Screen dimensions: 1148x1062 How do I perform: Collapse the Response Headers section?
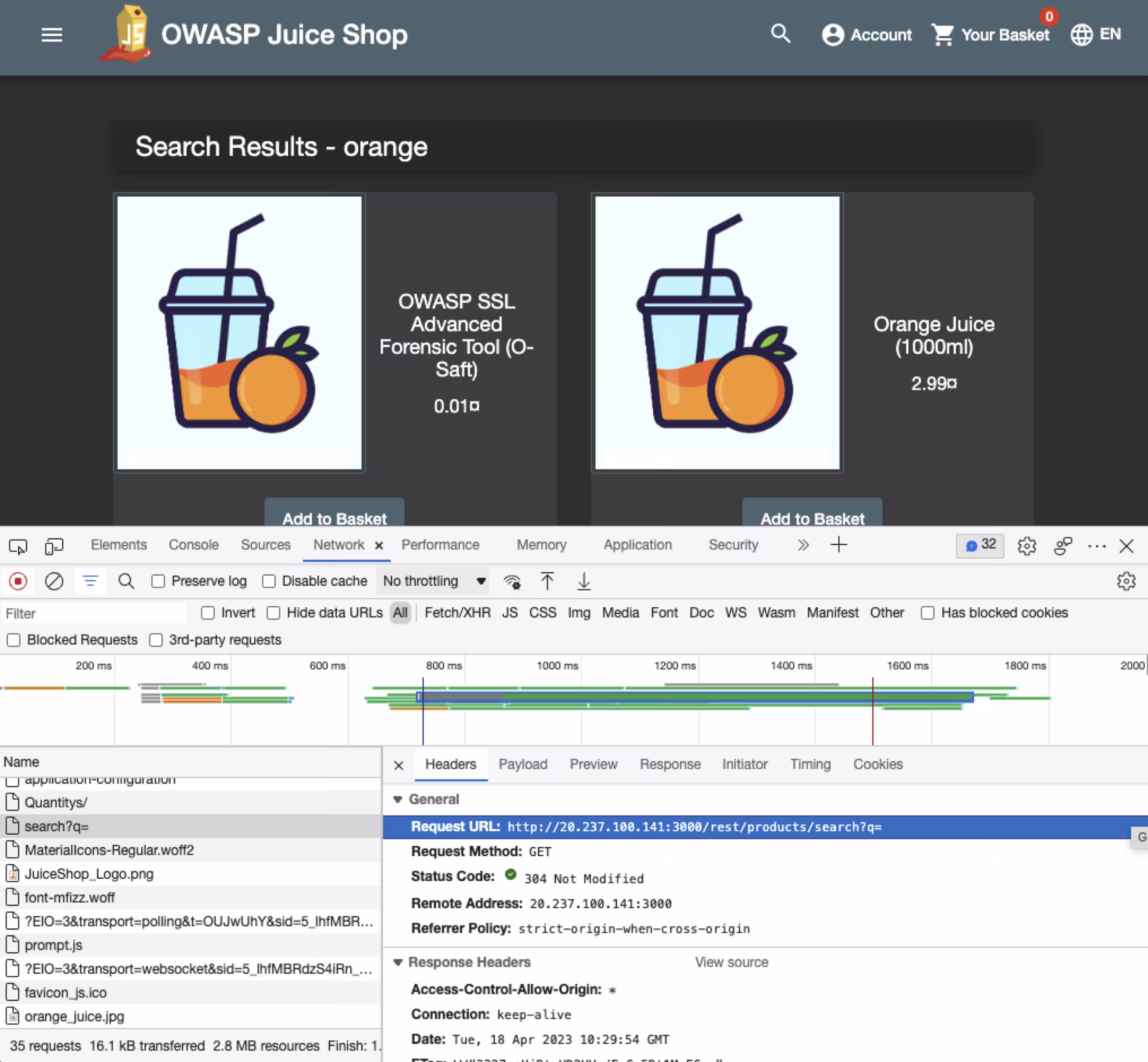point(398,963)
